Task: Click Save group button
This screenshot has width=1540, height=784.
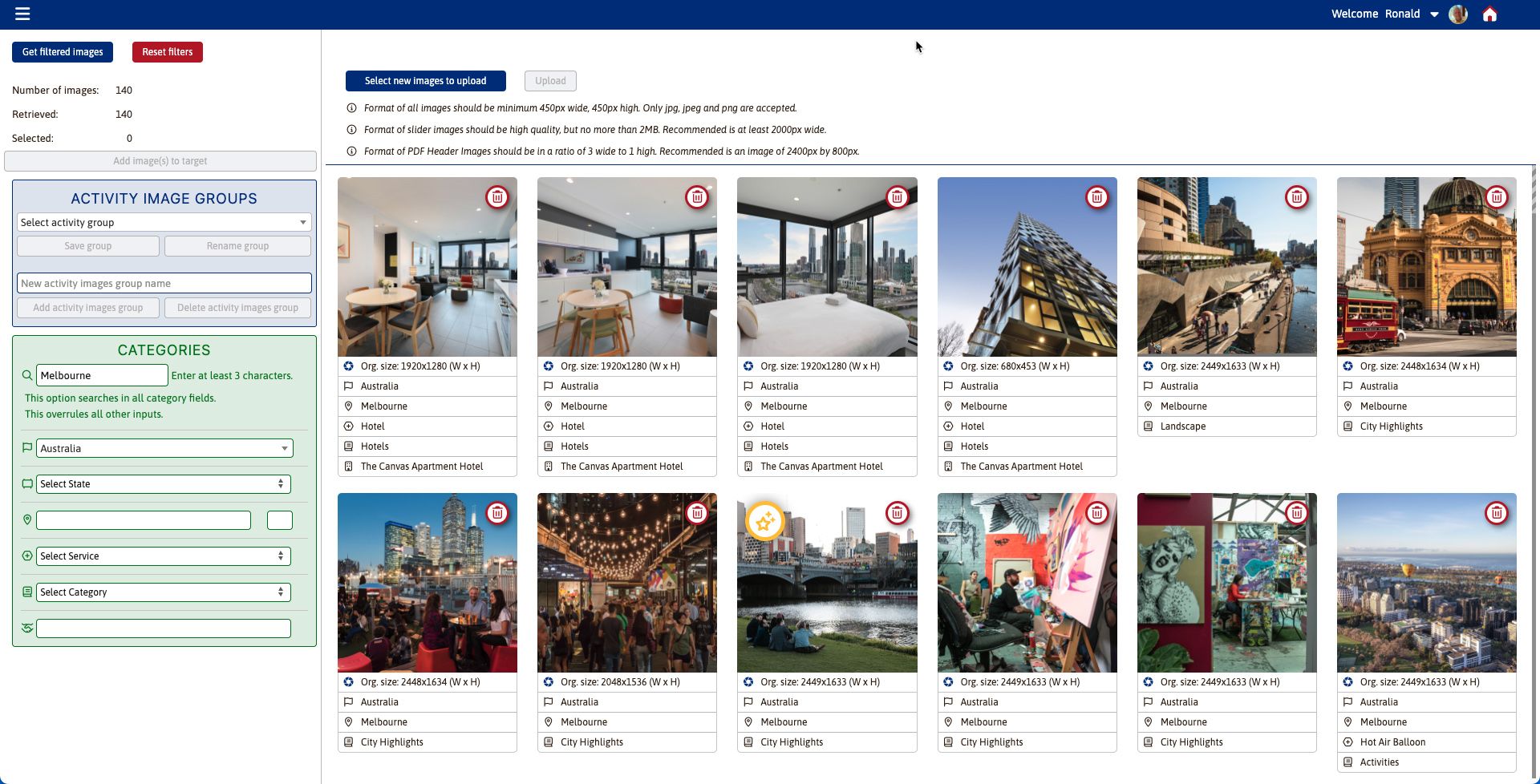Action: click(x=88, y=246)
